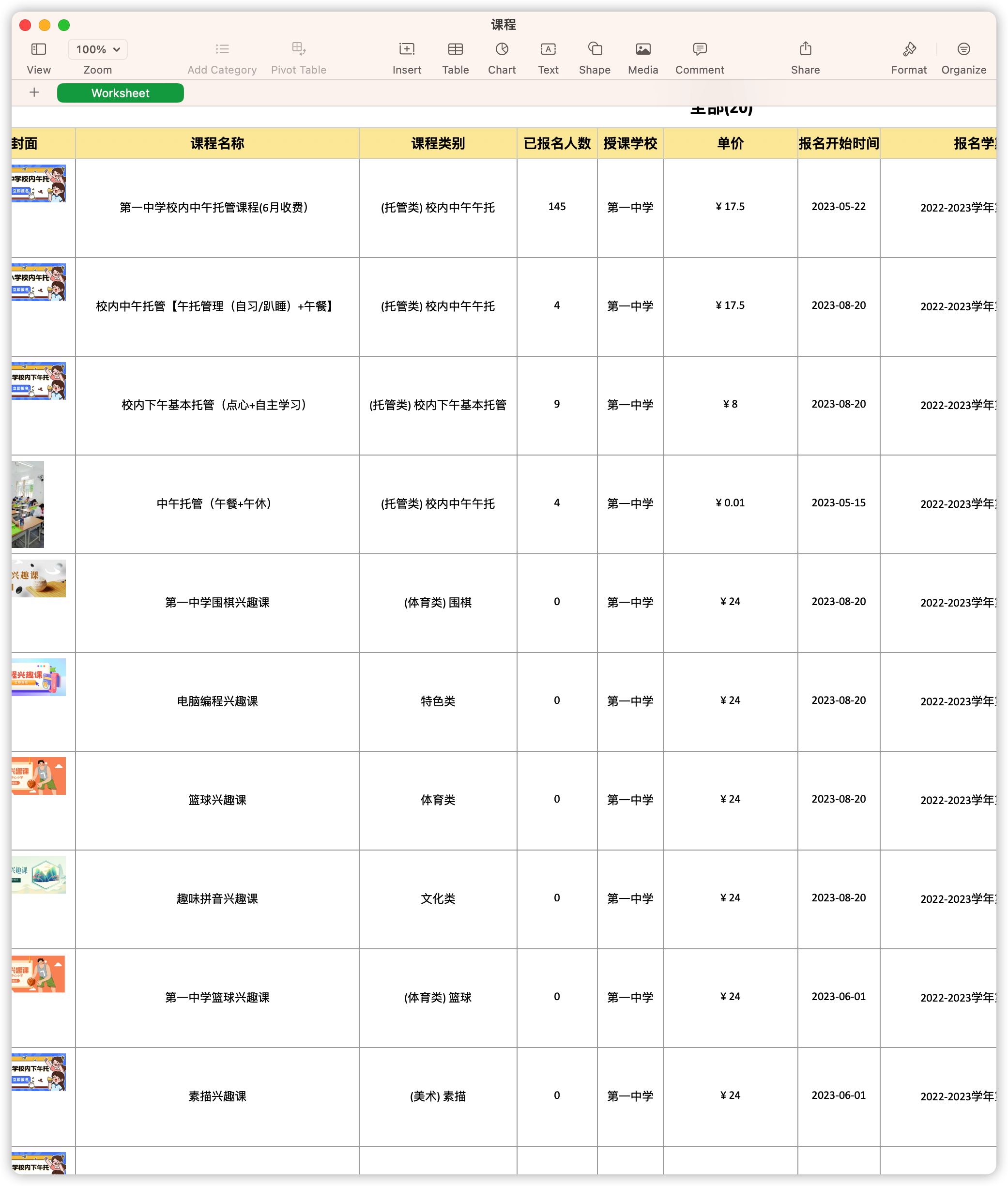Select category cell (托管类) 校内下午基本托管

point(438,406)
